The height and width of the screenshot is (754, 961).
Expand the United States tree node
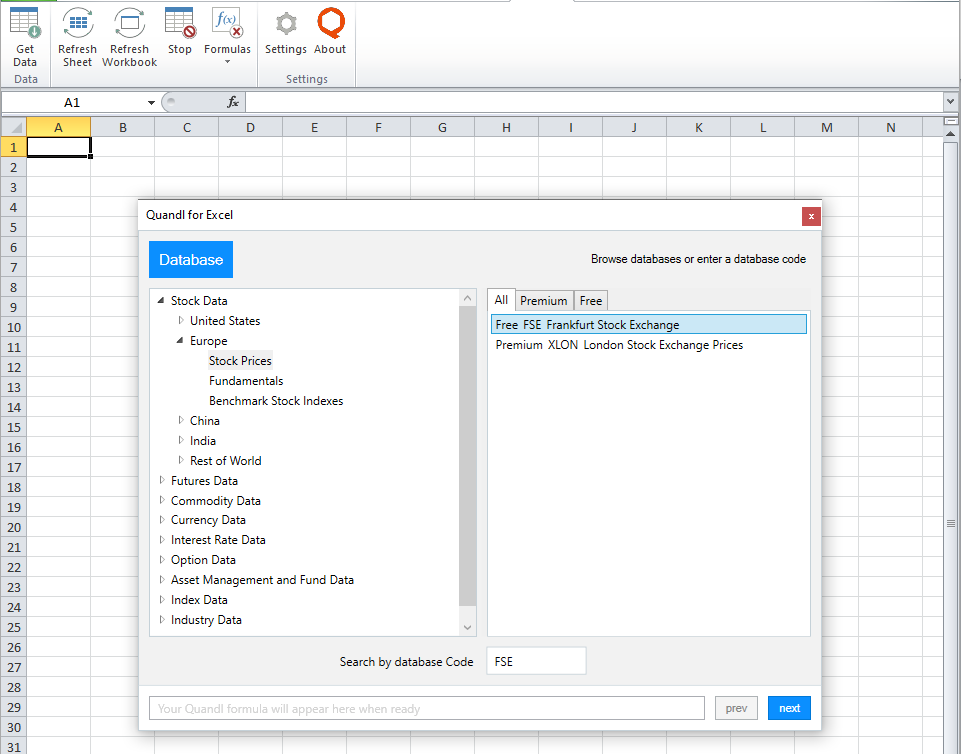[181, 320]
